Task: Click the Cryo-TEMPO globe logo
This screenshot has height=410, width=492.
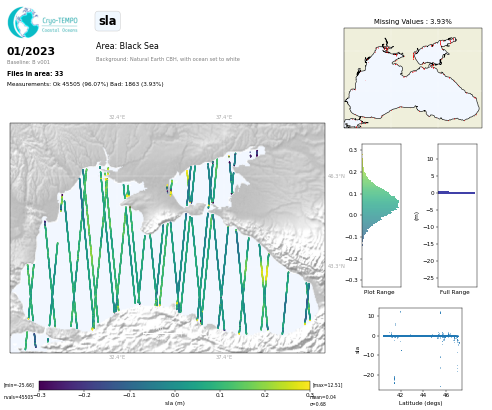Action: pos(23,22)
